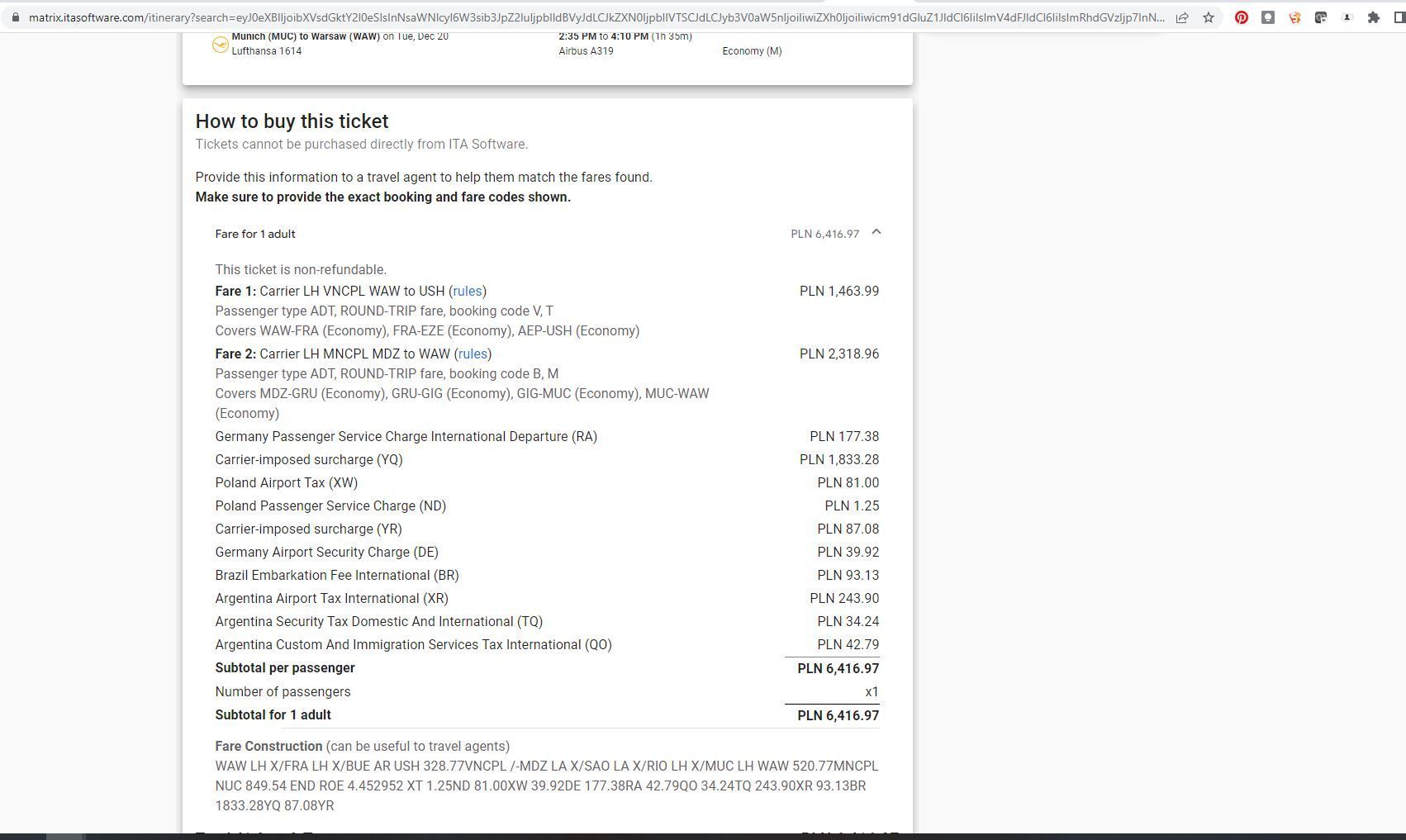
Task: Click the gray lightbulb extension icon
Action: [1267, 17]
